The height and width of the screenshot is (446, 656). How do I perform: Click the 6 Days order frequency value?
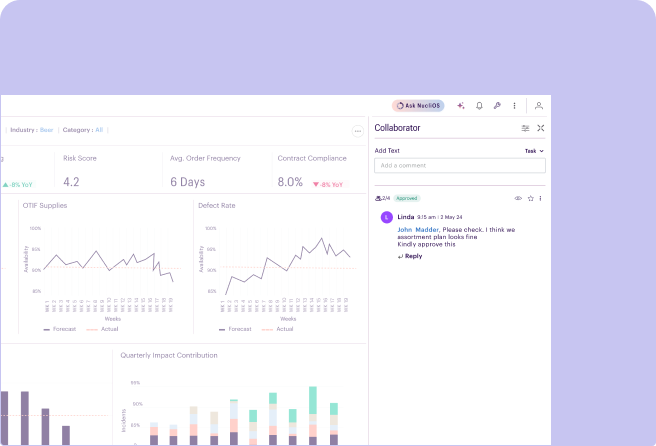tap(187, 182)
